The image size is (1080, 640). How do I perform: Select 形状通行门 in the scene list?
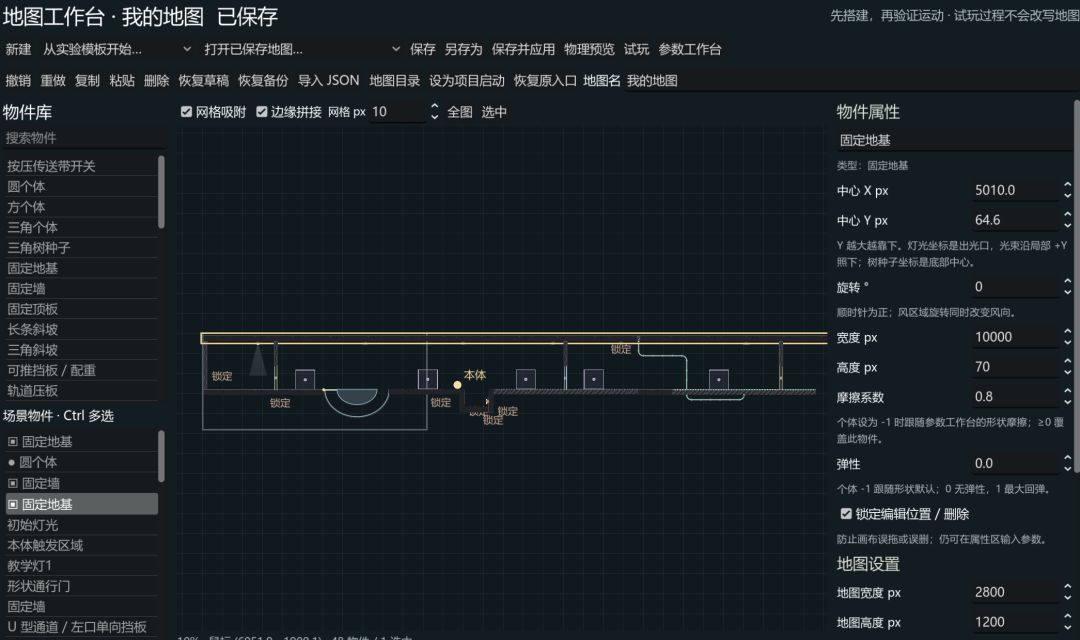click(x=81, y=586)
